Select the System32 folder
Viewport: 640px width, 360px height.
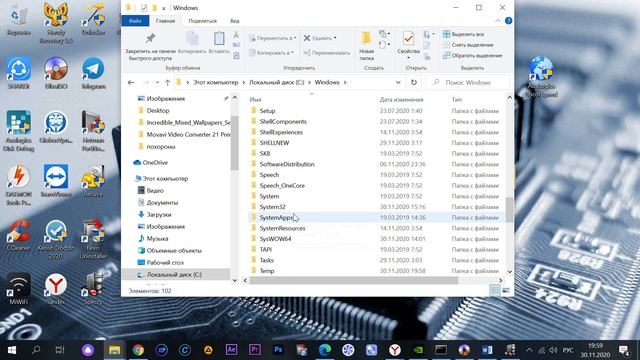272,207
